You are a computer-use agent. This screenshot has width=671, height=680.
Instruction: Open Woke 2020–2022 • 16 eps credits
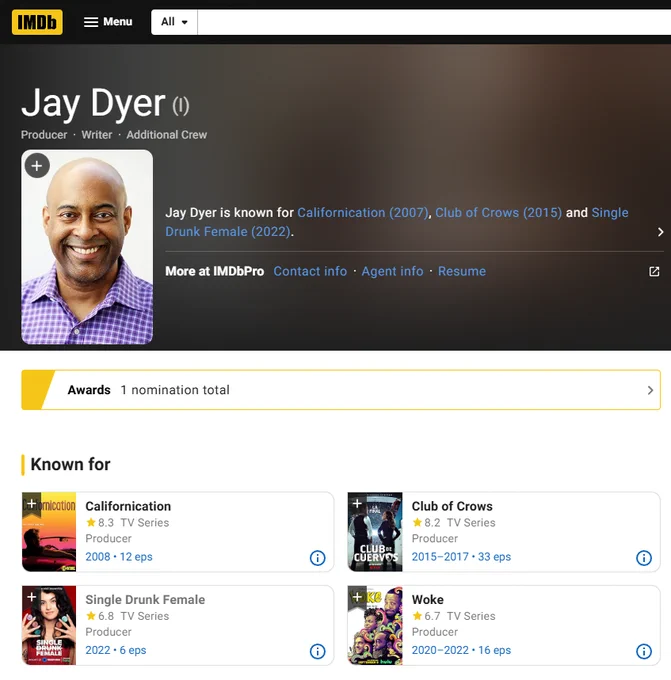coord(461,650)
